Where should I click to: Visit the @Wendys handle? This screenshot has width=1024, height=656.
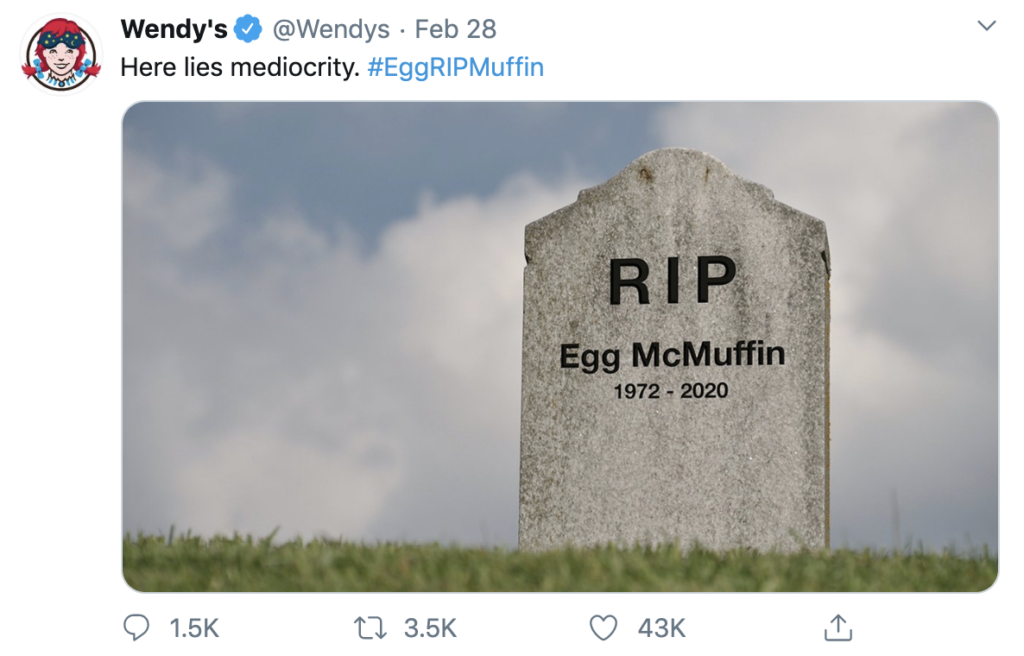[331, 28]
